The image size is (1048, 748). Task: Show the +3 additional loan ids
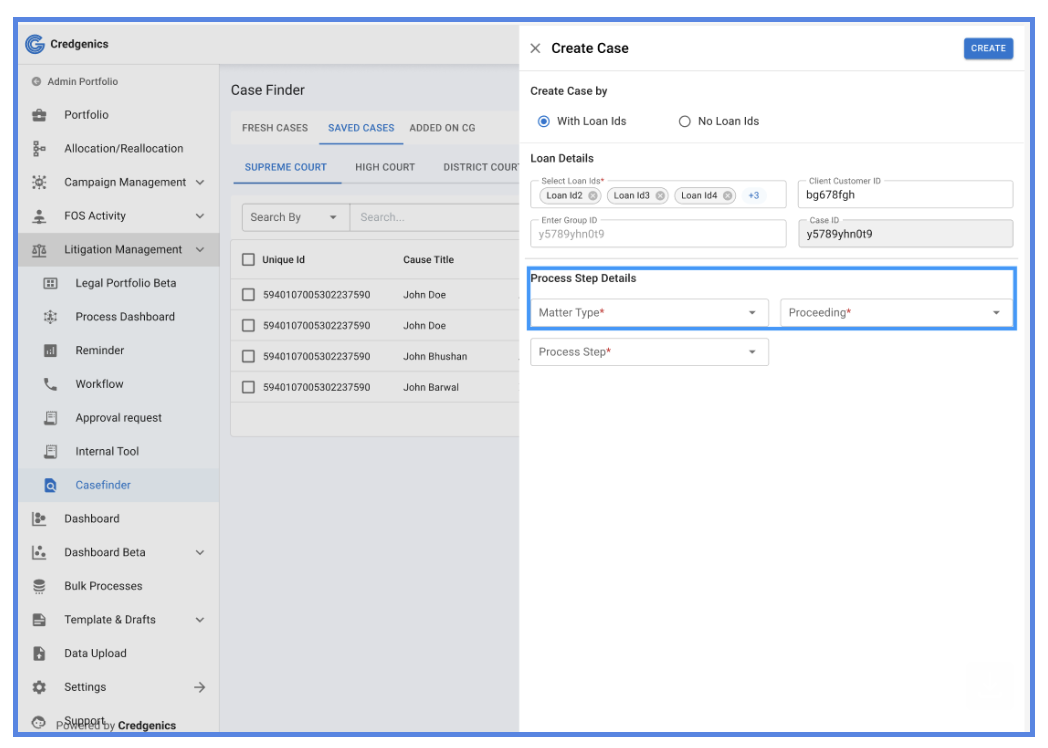click(x=753, y=196)
